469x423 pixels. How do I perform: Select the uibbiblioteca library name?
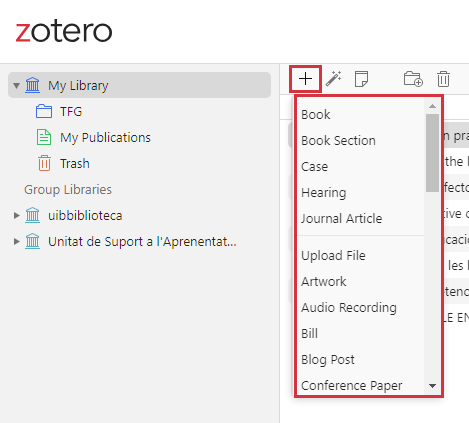pyautogui.click(x=85, y=215)
